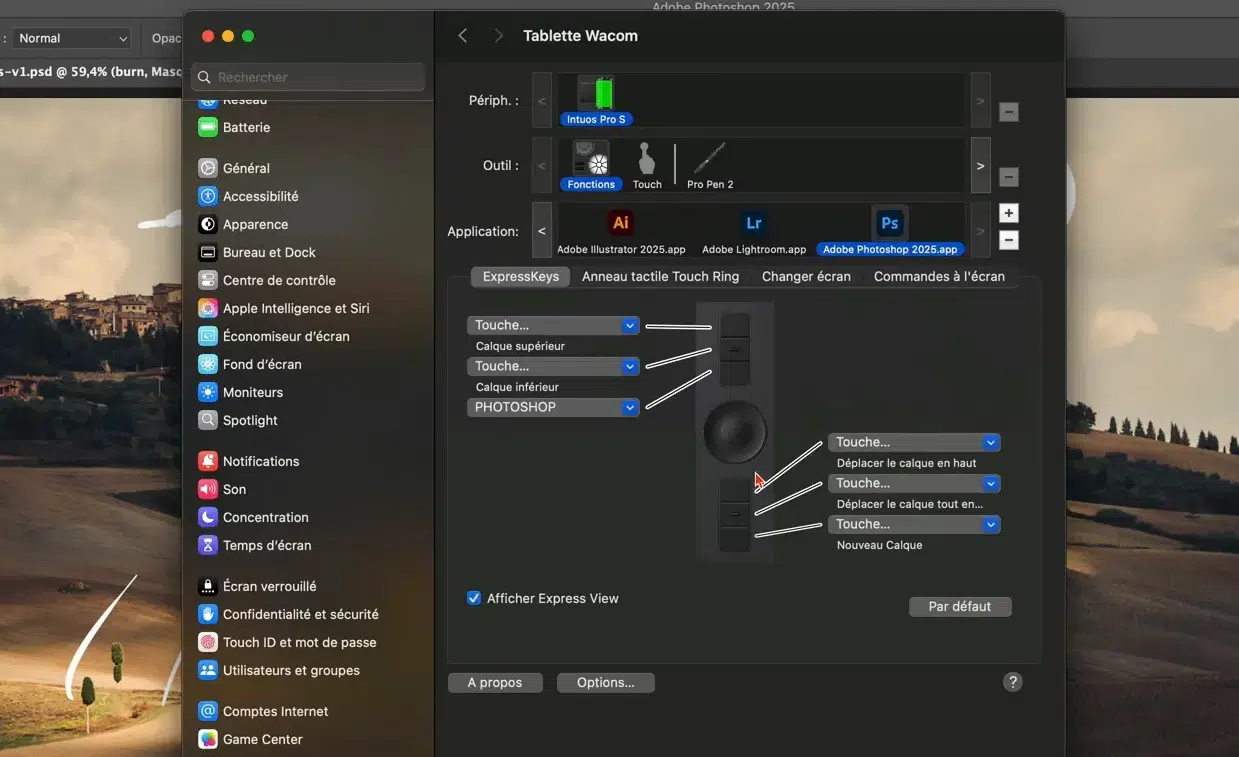
Task: Select the Fonctions tool icon
Action: point(590,158)
